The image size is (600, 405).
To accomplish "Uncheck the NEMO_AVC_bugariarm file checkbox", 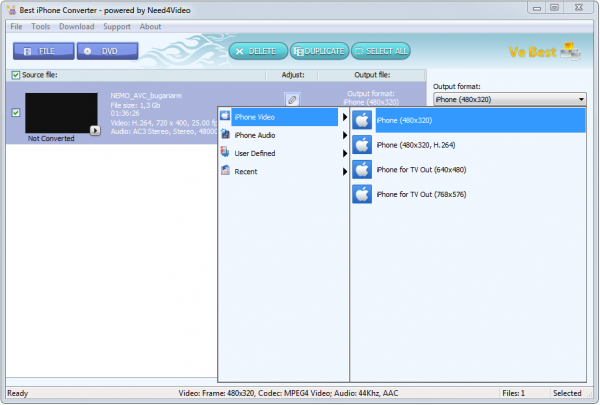I will 16,113.
